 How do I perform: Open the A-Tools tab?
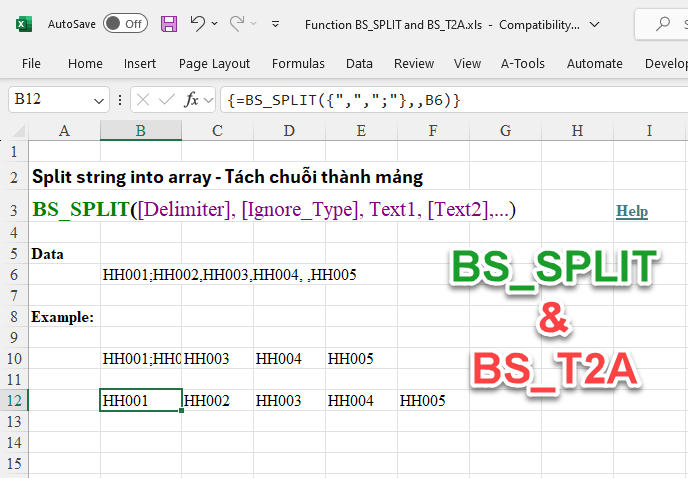pyautogui.click(x=523, y=64)
